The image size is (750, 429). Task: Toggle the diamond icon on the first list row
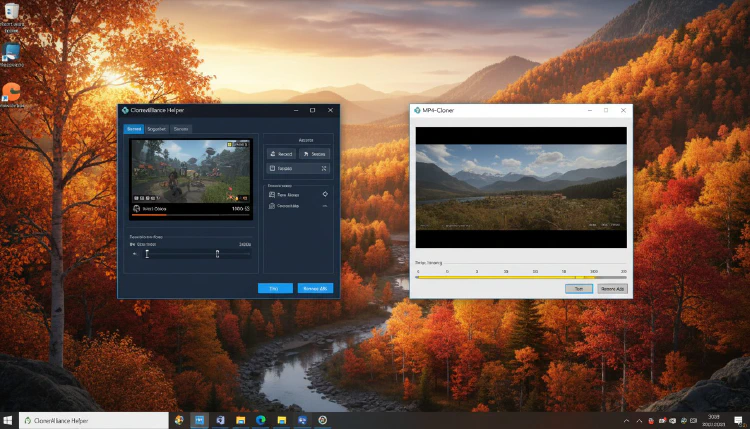pyautogui.click(x=324, y=194)
